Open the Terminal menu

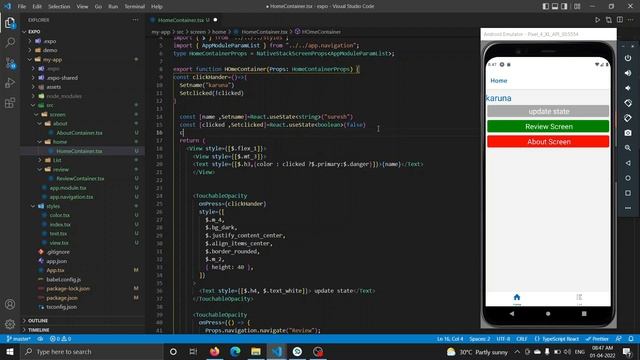pos(135,6)
